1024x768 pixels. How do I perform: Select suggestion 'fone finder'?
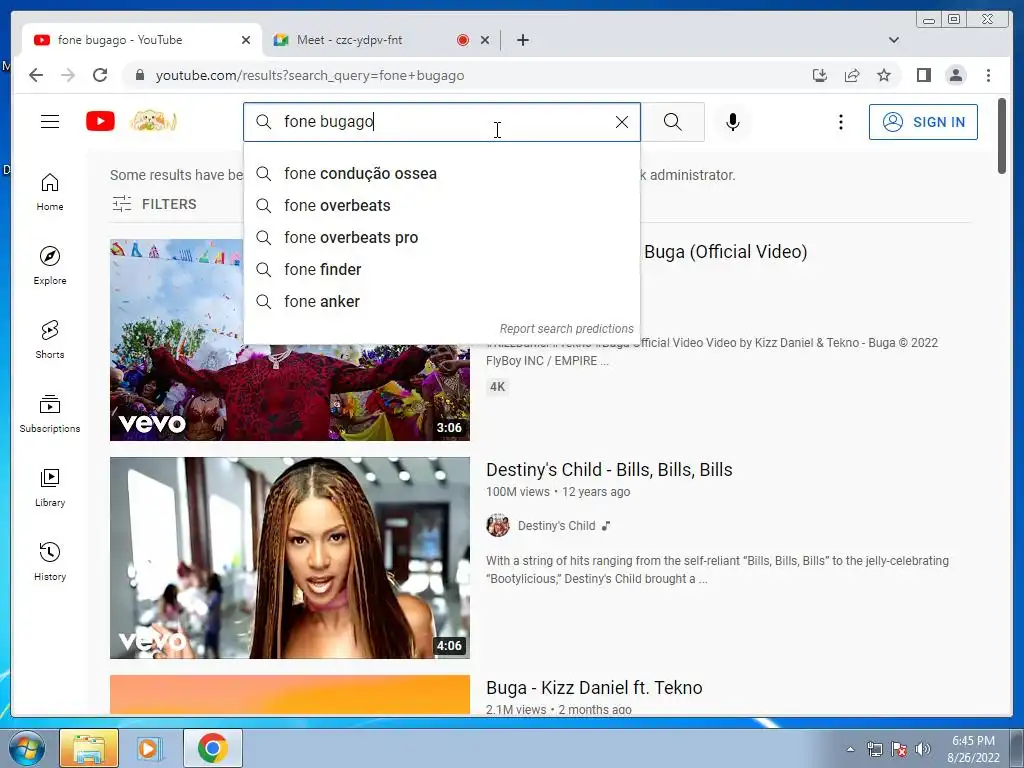click(441, 270)
